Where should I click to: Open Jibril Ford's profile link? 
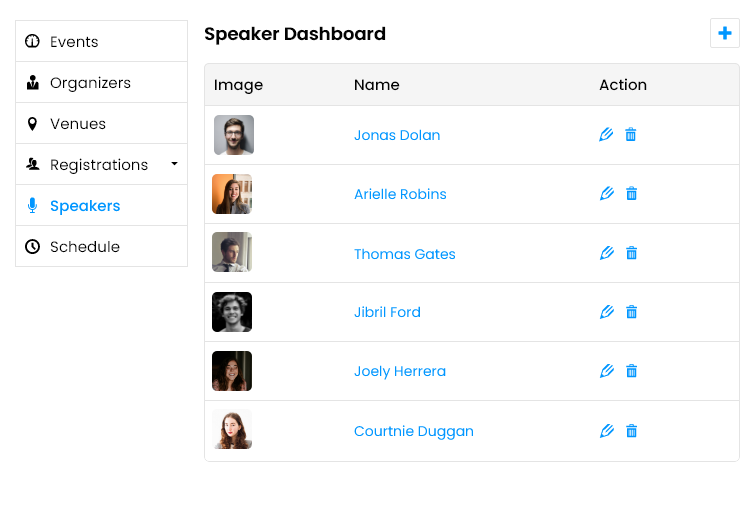387,312
